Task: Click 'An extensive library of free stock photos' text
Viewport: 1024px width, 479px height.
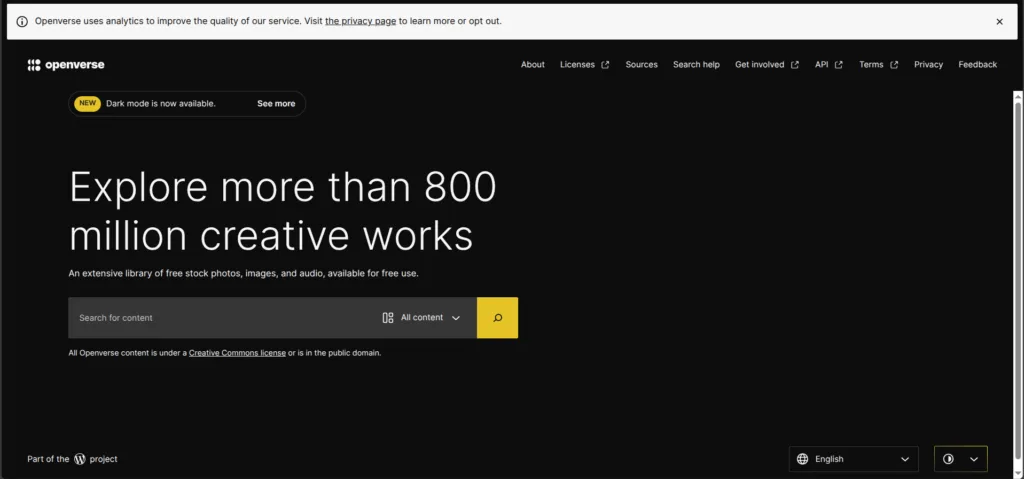Action: [x=244, y=273]
